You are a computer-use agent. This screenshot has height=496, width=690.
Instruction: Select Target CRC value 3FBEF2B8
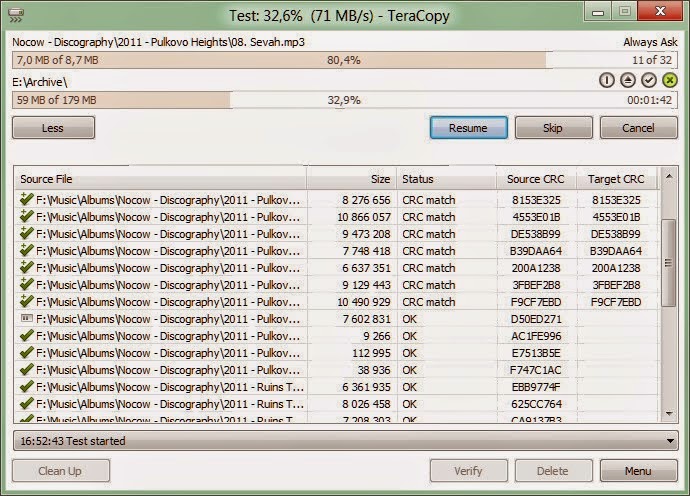[x=616, y=285]
